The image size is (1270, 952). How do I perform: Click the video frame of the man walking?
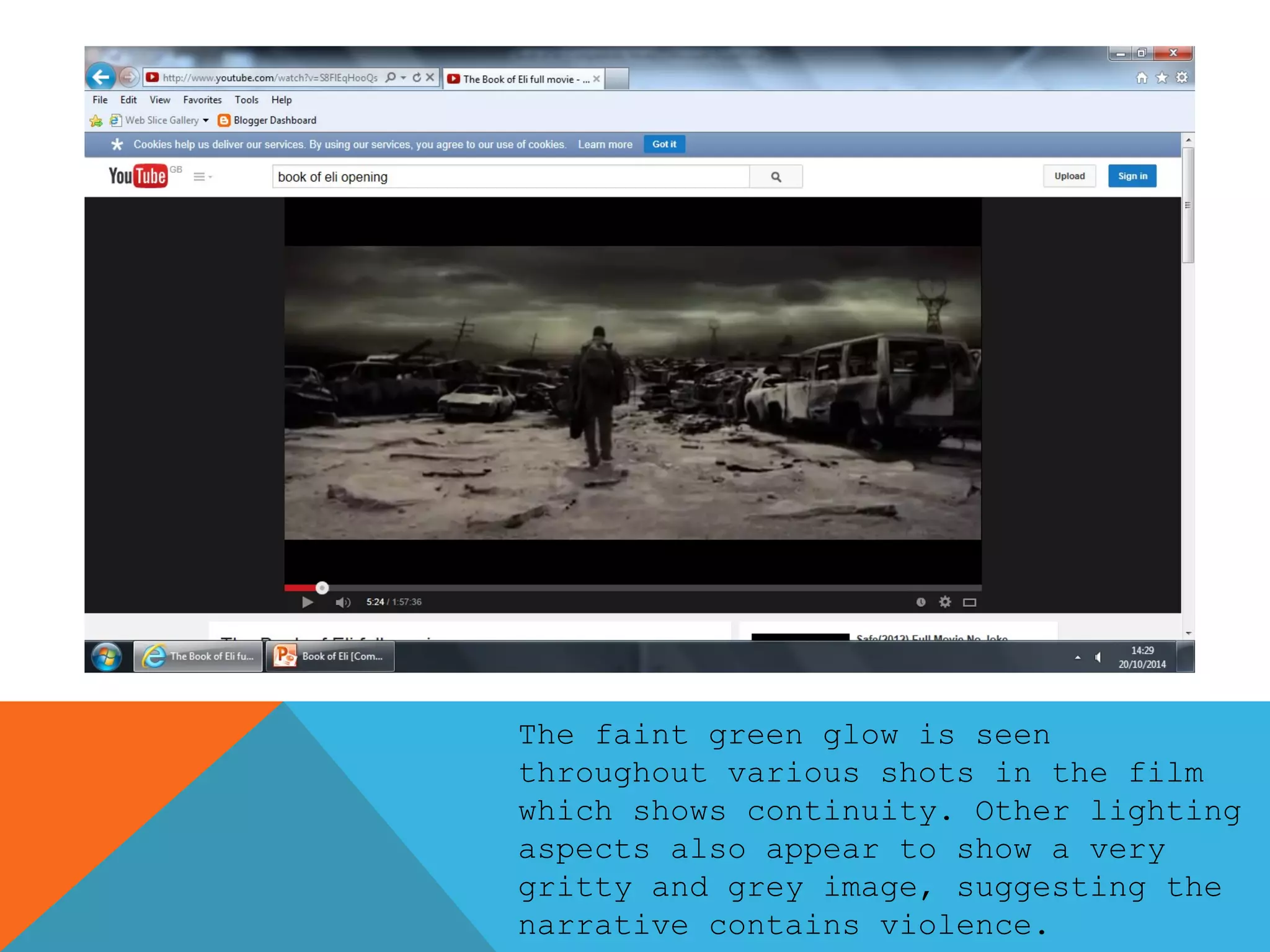pyautogui.click(x=633, y=393)
